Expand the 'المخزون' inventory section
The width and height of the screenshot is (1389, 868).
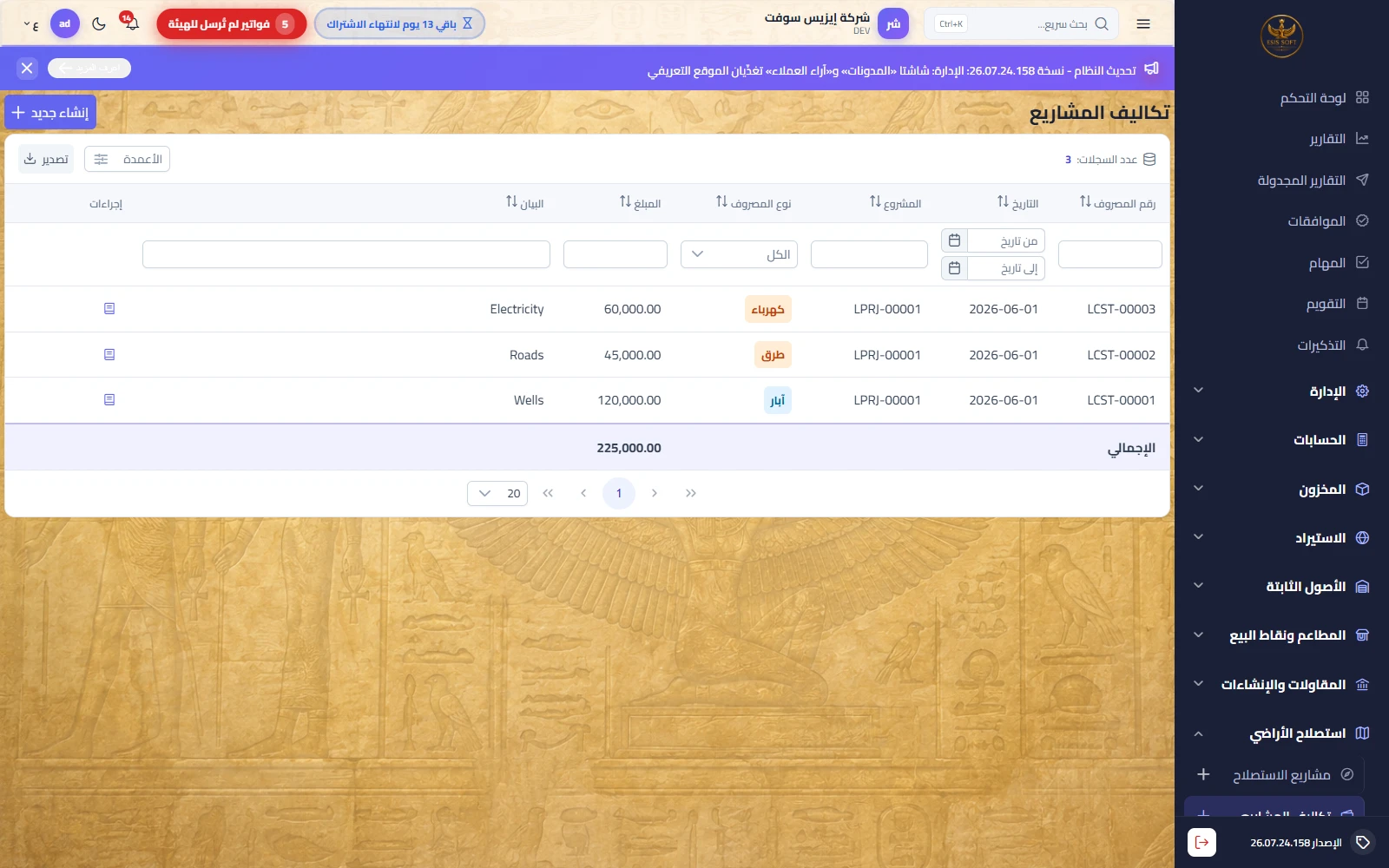pos(1281,489)
